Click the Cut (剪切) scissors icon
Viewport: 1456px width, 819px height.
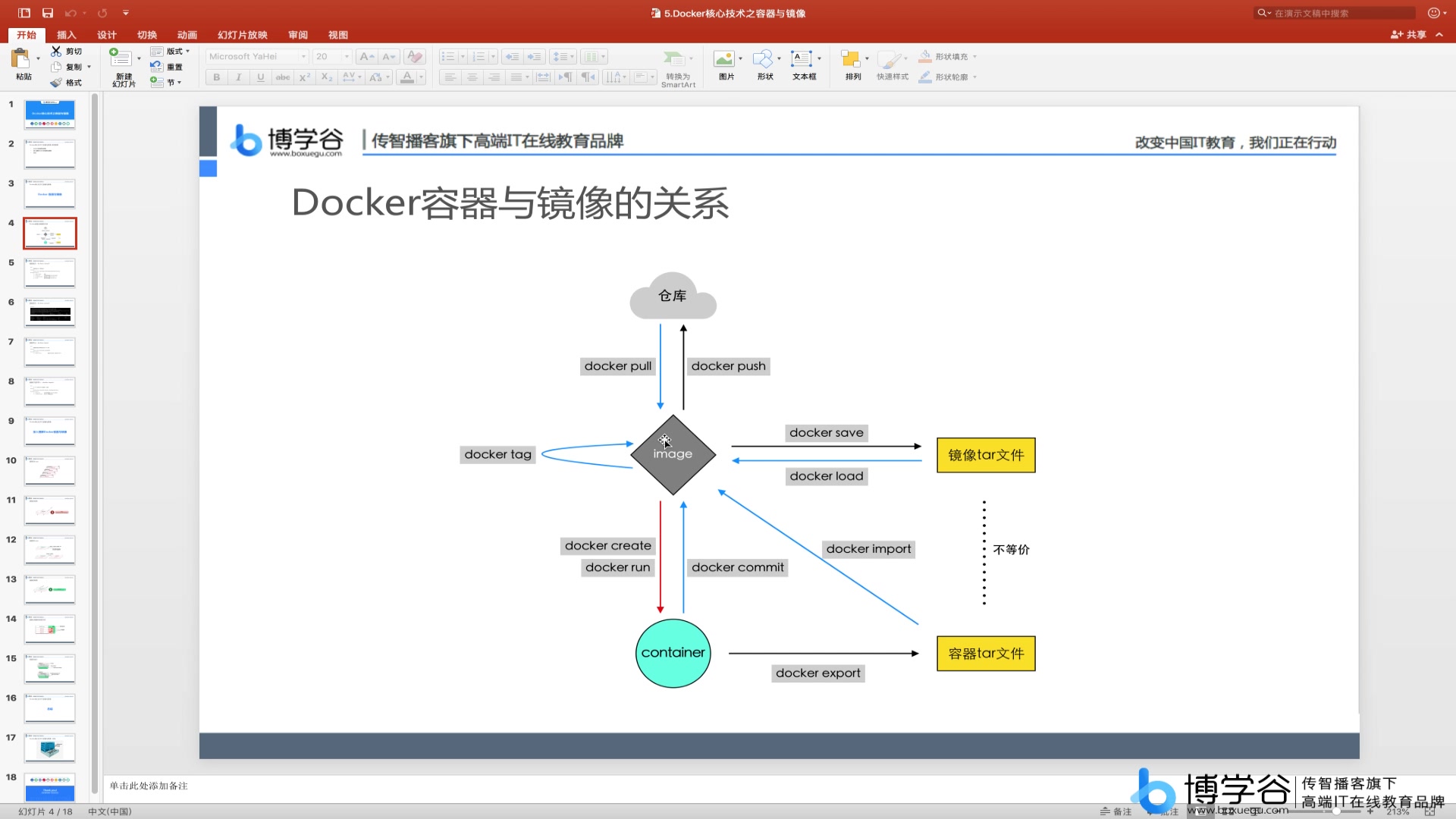56,51
